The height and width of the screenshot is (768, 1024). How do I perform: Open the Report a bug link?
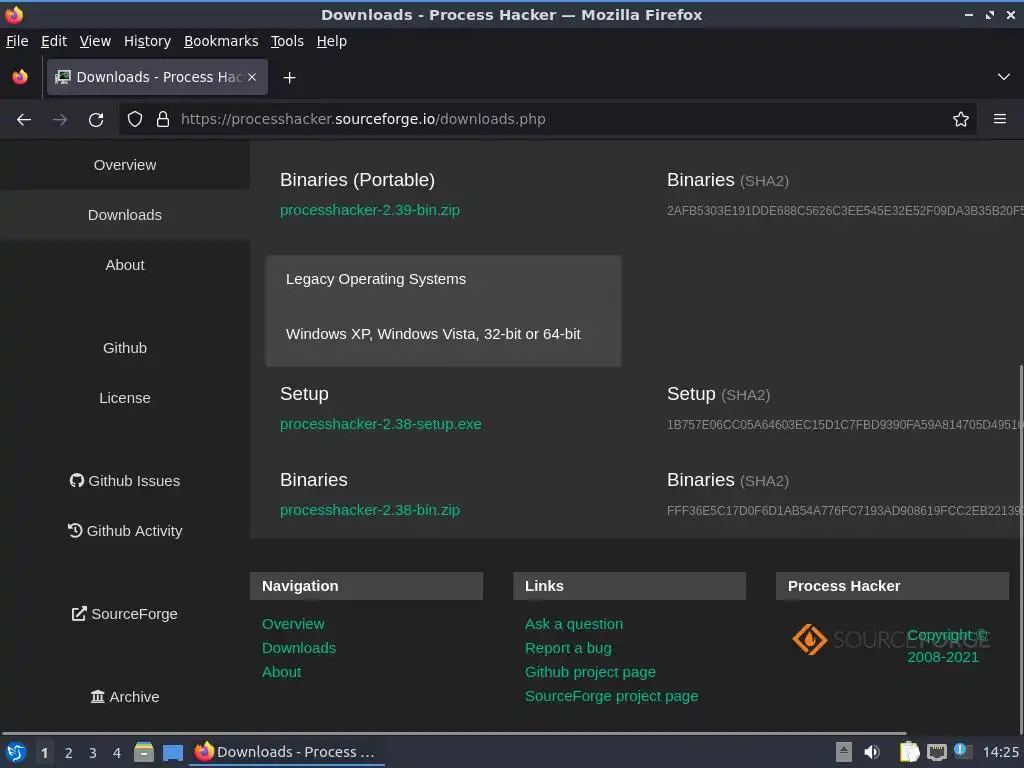coord(568,648)
